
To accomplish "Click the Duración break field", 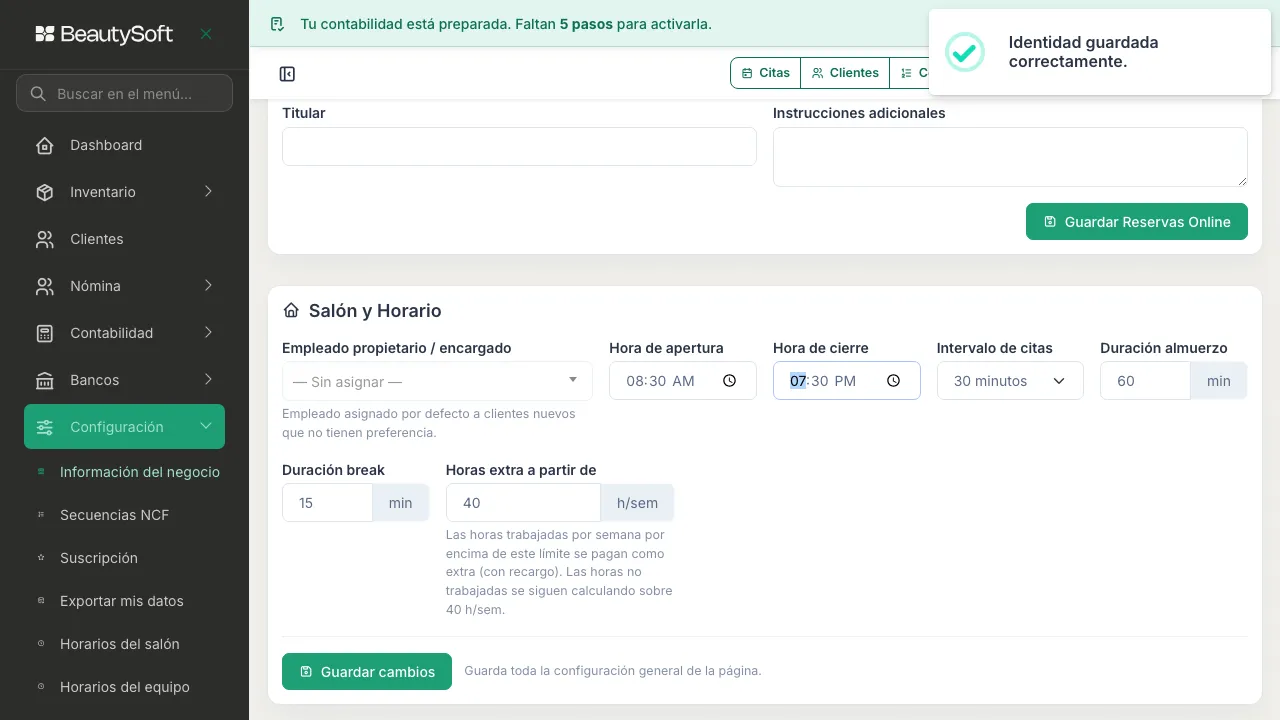I will pyautogui.click(x=327, y=503).
